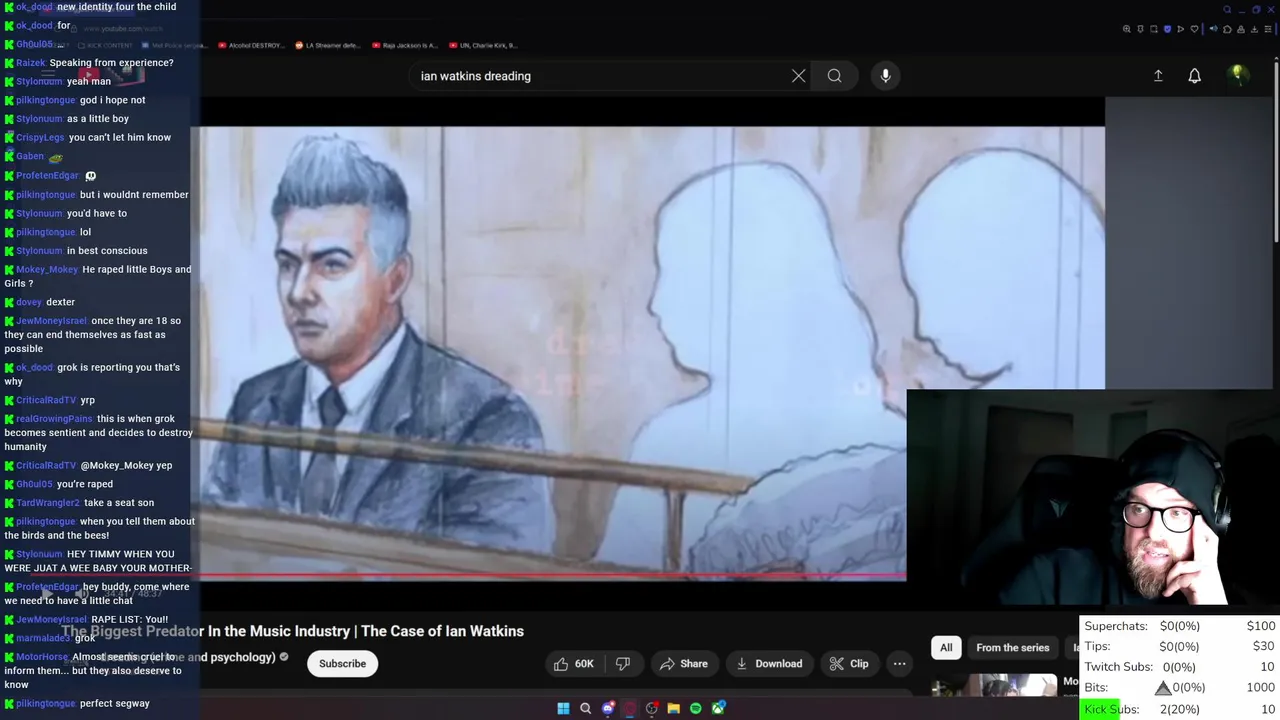The height and width of the screenshot is (720, 1280).
Task: Take a snapshot with the browser capture icon
Action: pos(1154,29)
